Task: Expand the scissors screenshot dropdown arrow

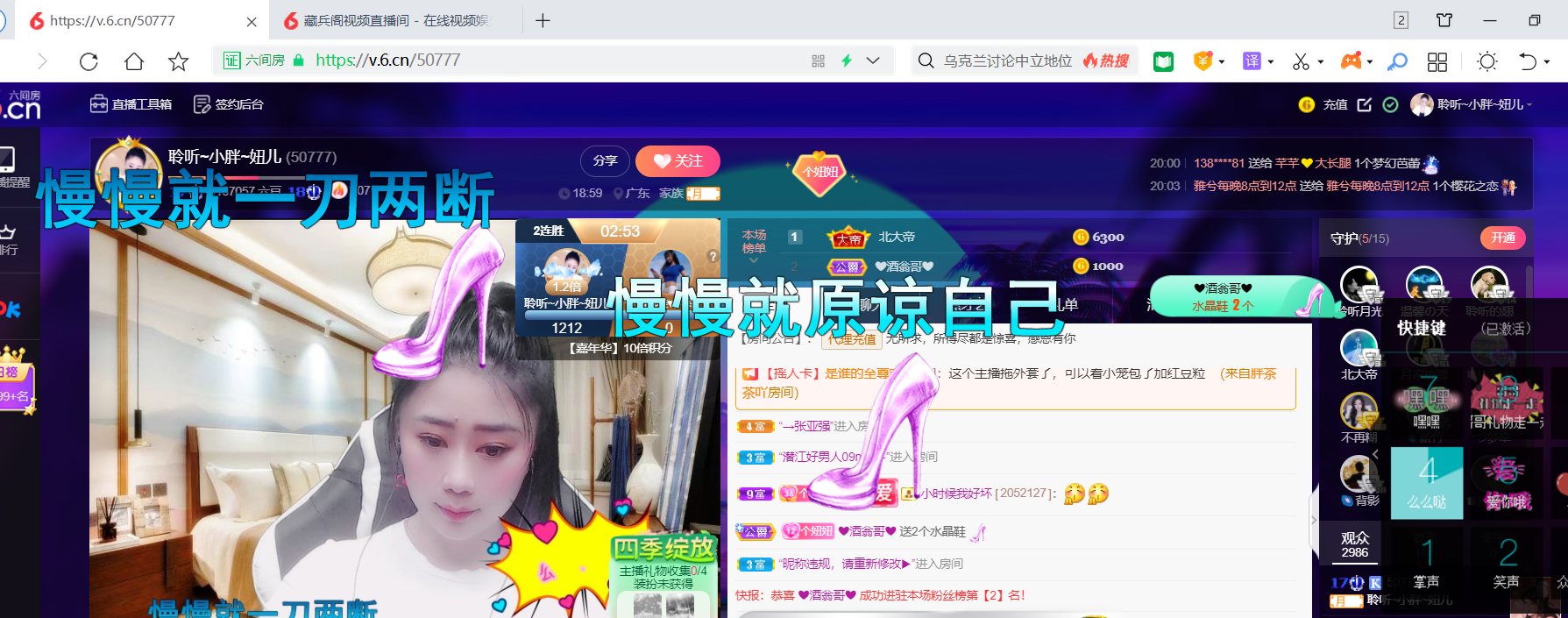Action: (x=1320, y=62)
